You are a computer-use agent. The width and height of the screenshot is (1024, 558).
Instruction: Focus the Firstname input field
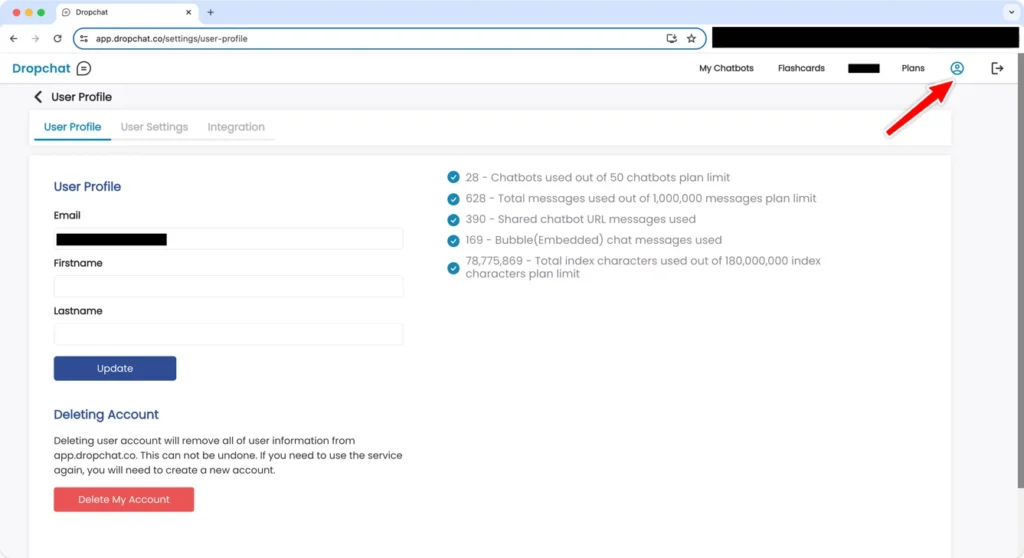228,287
